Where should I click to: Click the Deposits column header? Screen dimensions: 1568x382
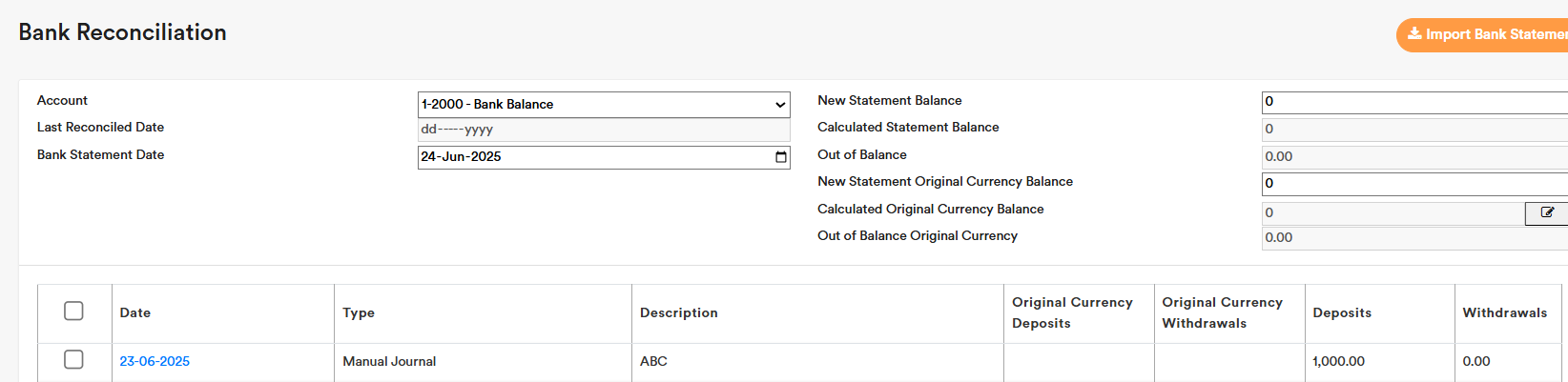coord(1341,313)
